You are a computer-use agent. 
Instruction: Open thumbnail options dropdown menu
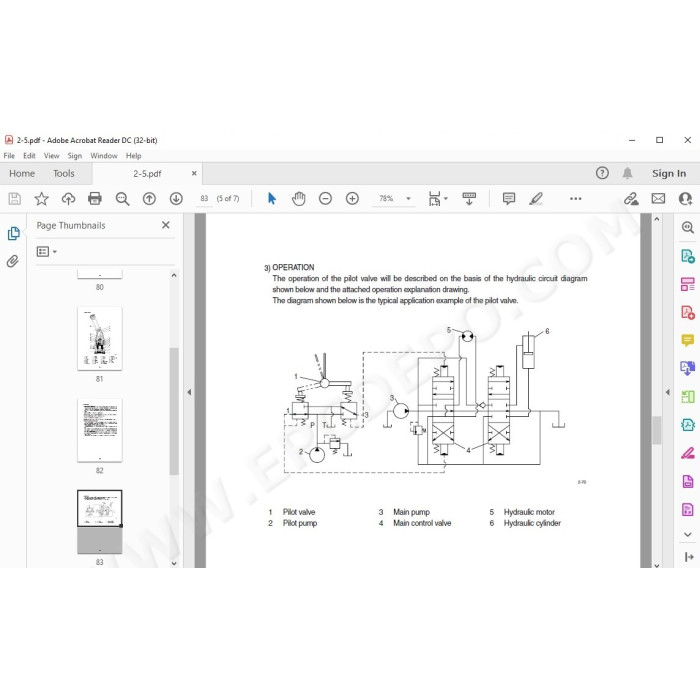pyautogui.click(x=47, y=252)
